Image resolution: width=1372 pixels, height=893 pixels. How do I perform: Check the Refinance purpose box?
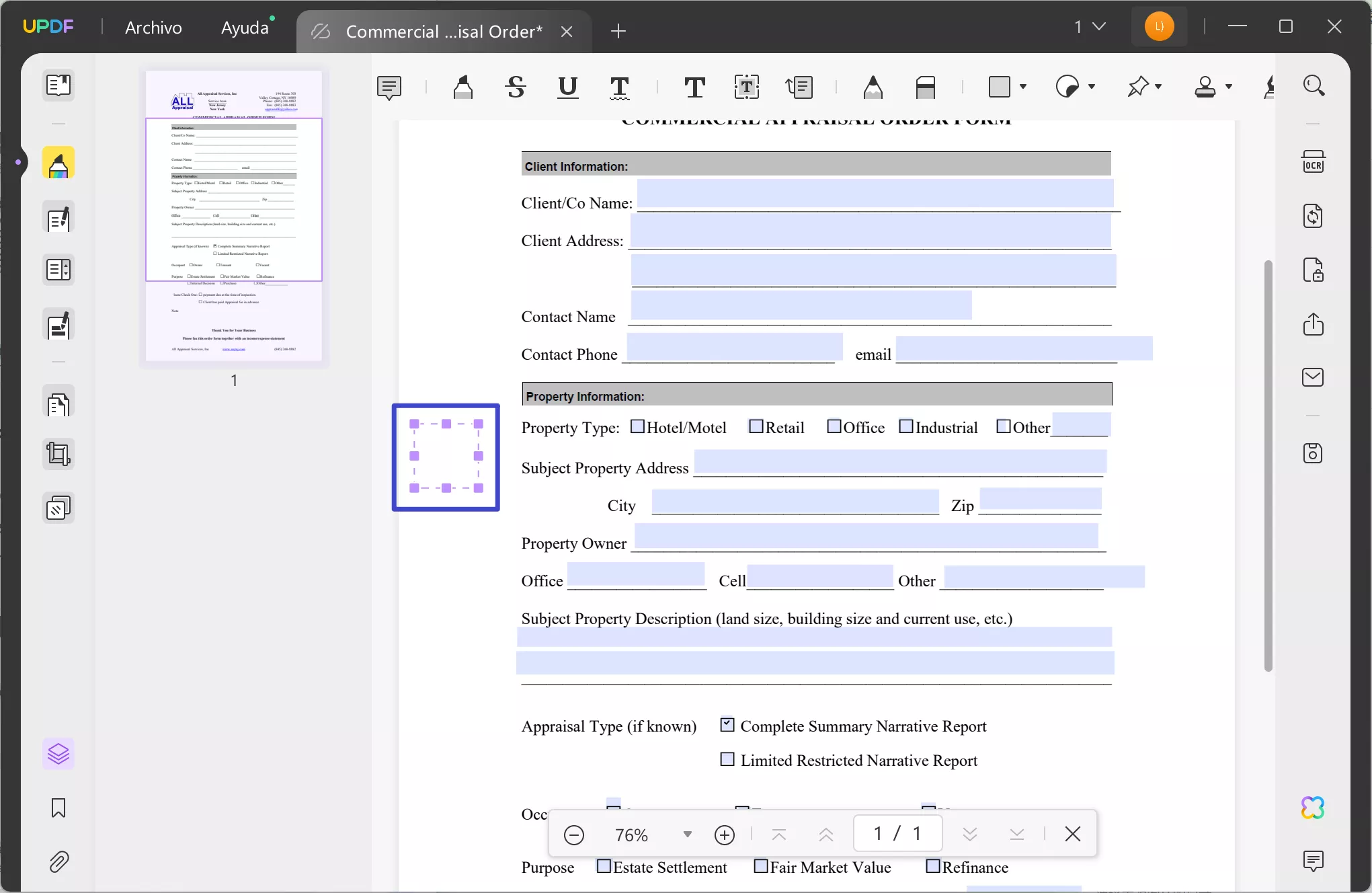tap(933, 866)
